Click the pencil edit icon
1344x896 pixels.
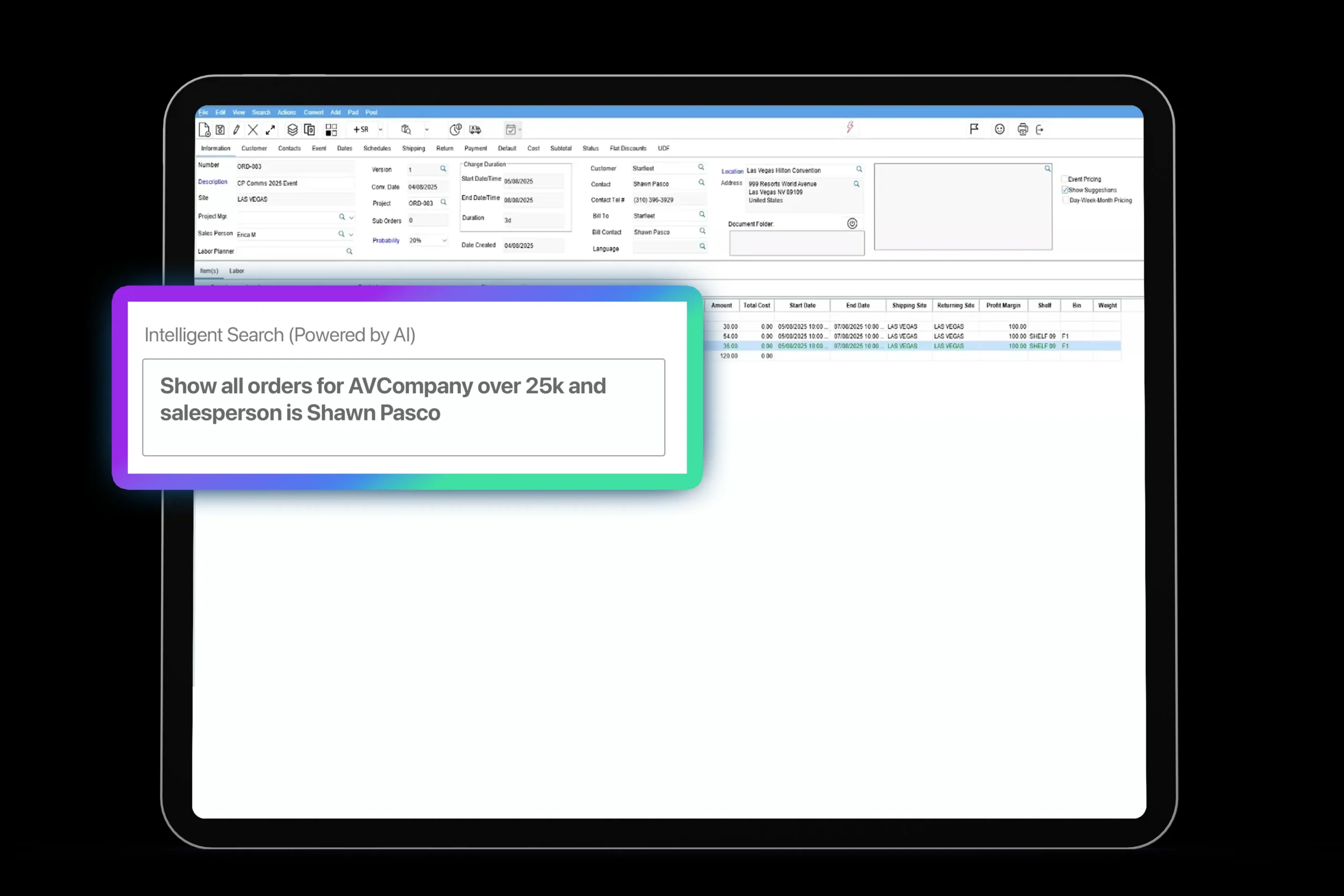pyautogui.click(x=236, y=130)
